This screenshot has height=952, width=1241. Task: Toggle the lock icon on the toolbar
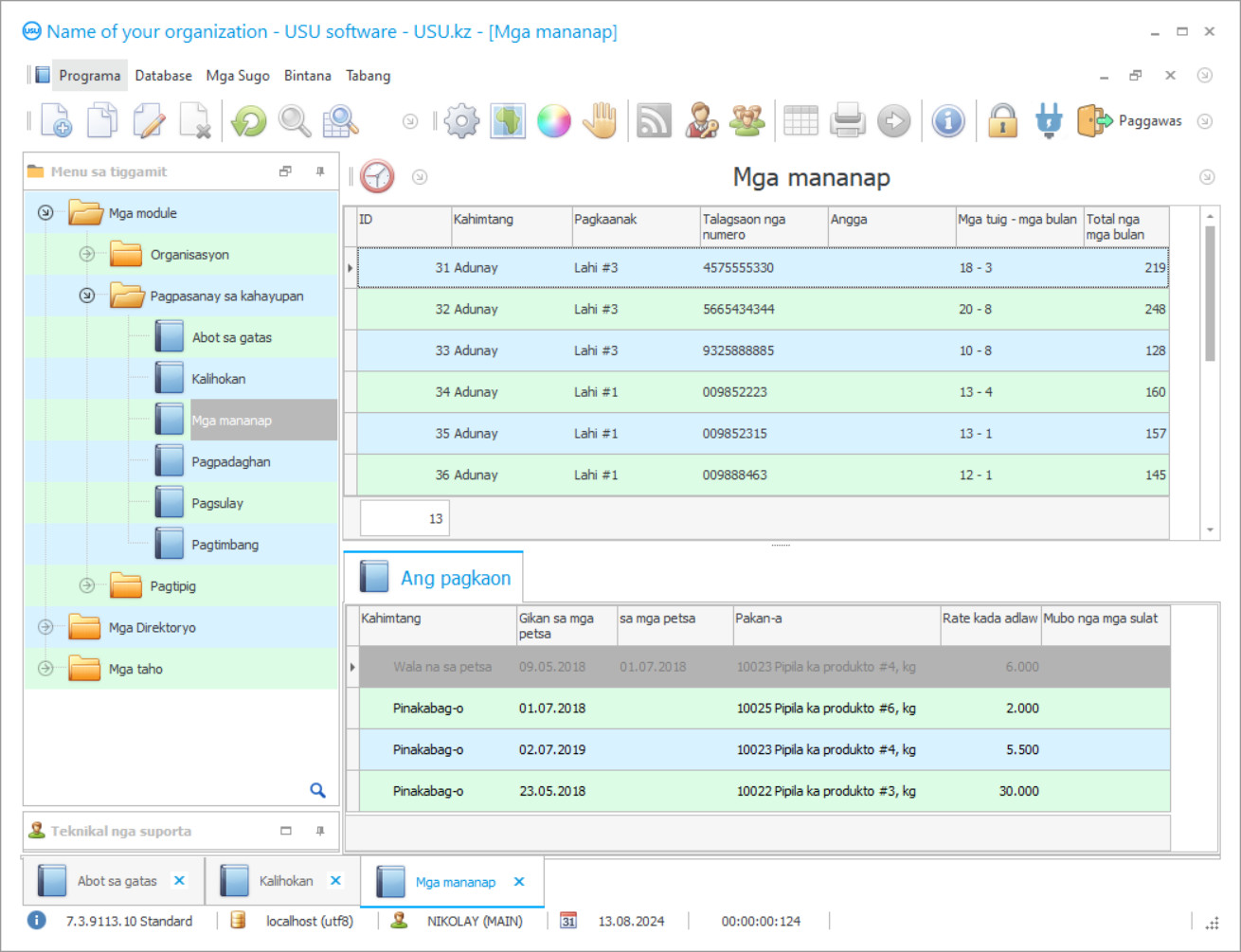(x=1002, y=120)
